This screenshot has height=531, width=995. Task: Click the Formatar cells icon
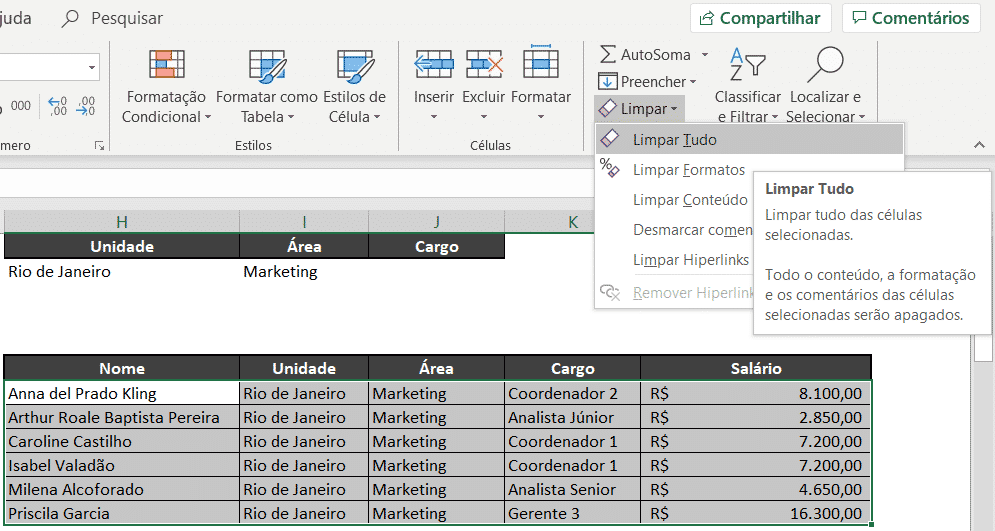coord(541,62)
